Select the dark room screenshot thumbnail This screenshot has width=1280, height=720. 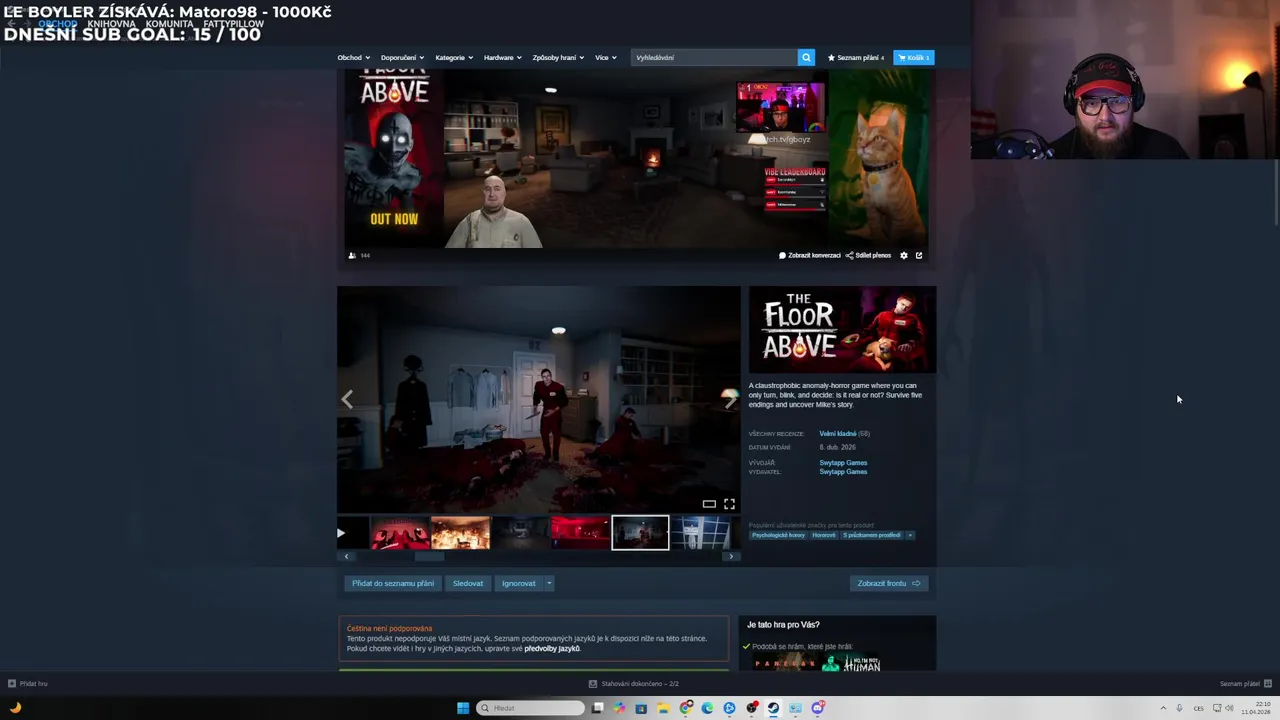pos(520,533)
